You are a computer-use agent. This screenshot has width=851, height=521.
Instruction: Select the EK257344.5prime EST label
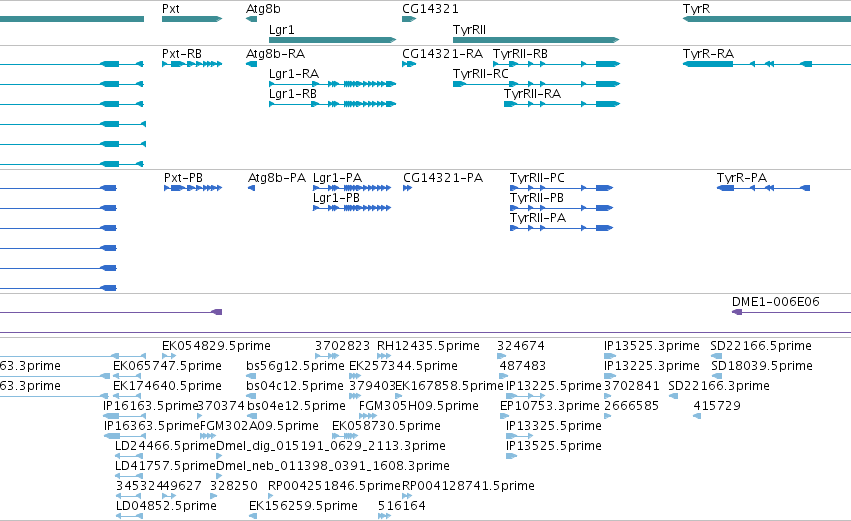(x=403, y=366)
